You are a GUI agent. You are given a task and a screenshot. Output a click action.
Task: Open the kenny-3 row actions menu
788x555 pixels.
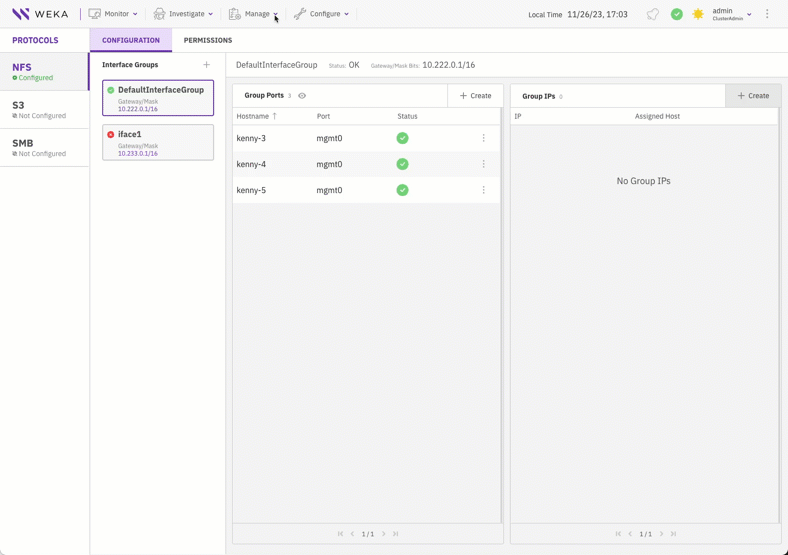484,138
